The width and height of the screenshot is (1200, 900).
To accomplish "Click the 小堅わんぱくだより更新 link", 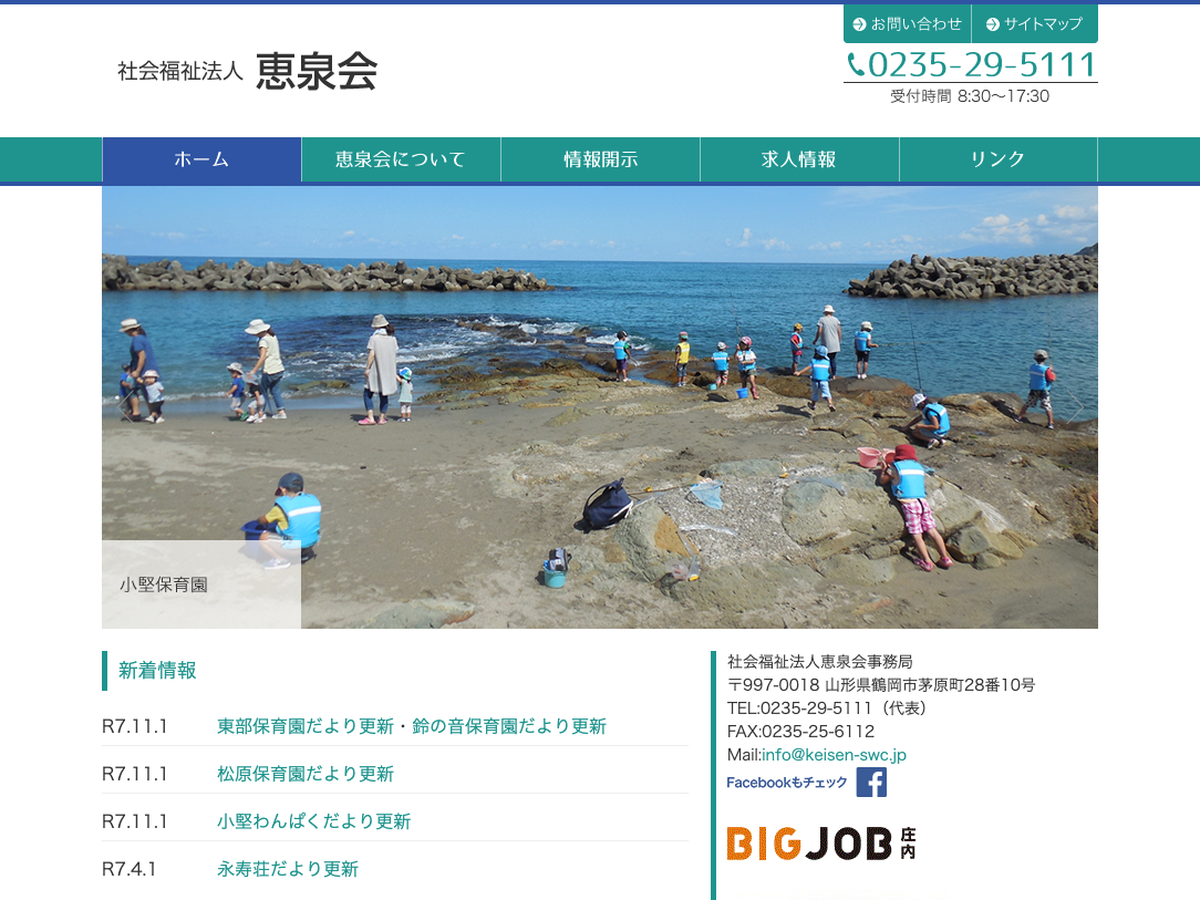I will 314,821.
